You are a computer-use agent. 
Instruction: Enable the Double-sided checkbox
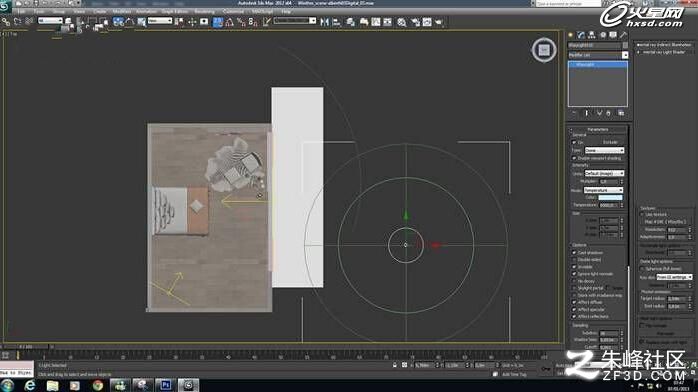coord(574,259)
